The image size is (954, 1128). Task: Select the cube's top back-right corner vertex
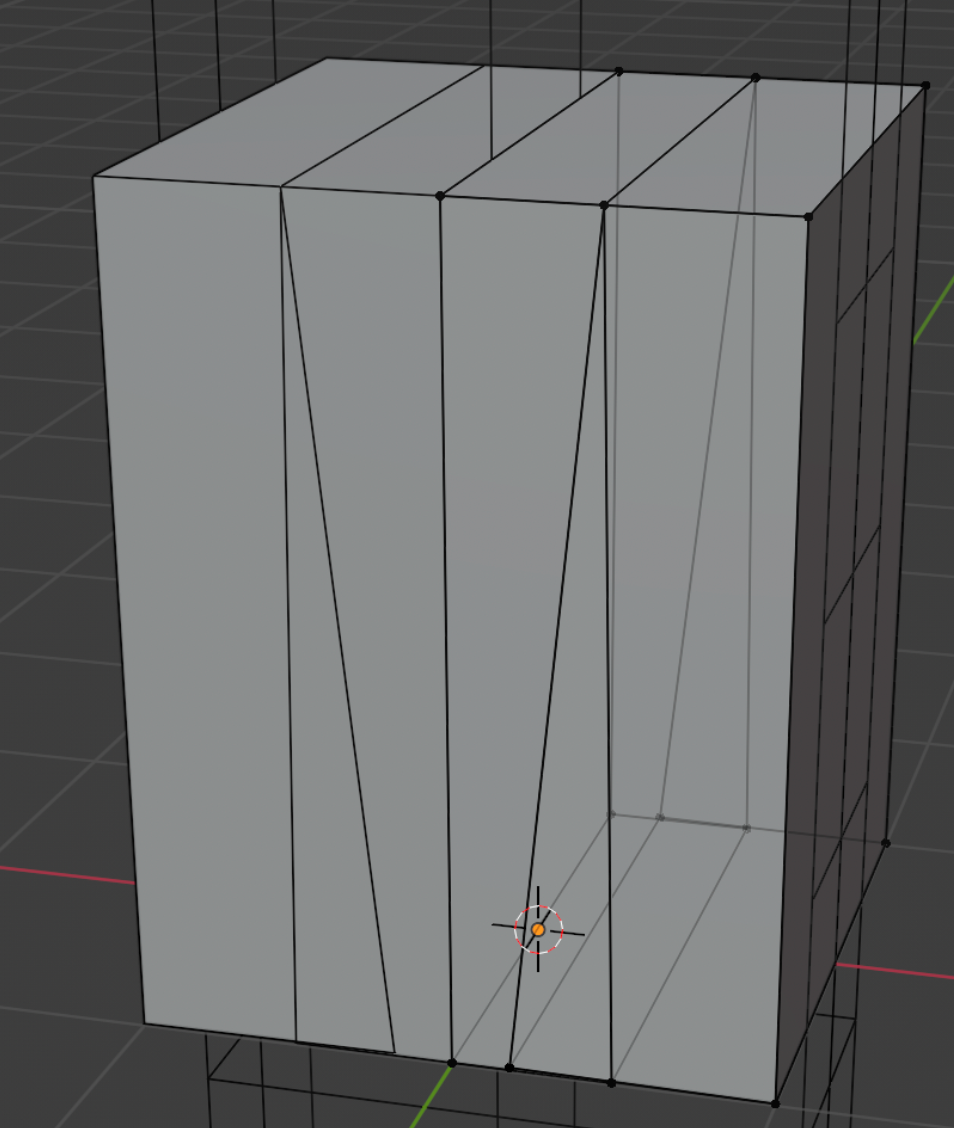coord(925,86)
